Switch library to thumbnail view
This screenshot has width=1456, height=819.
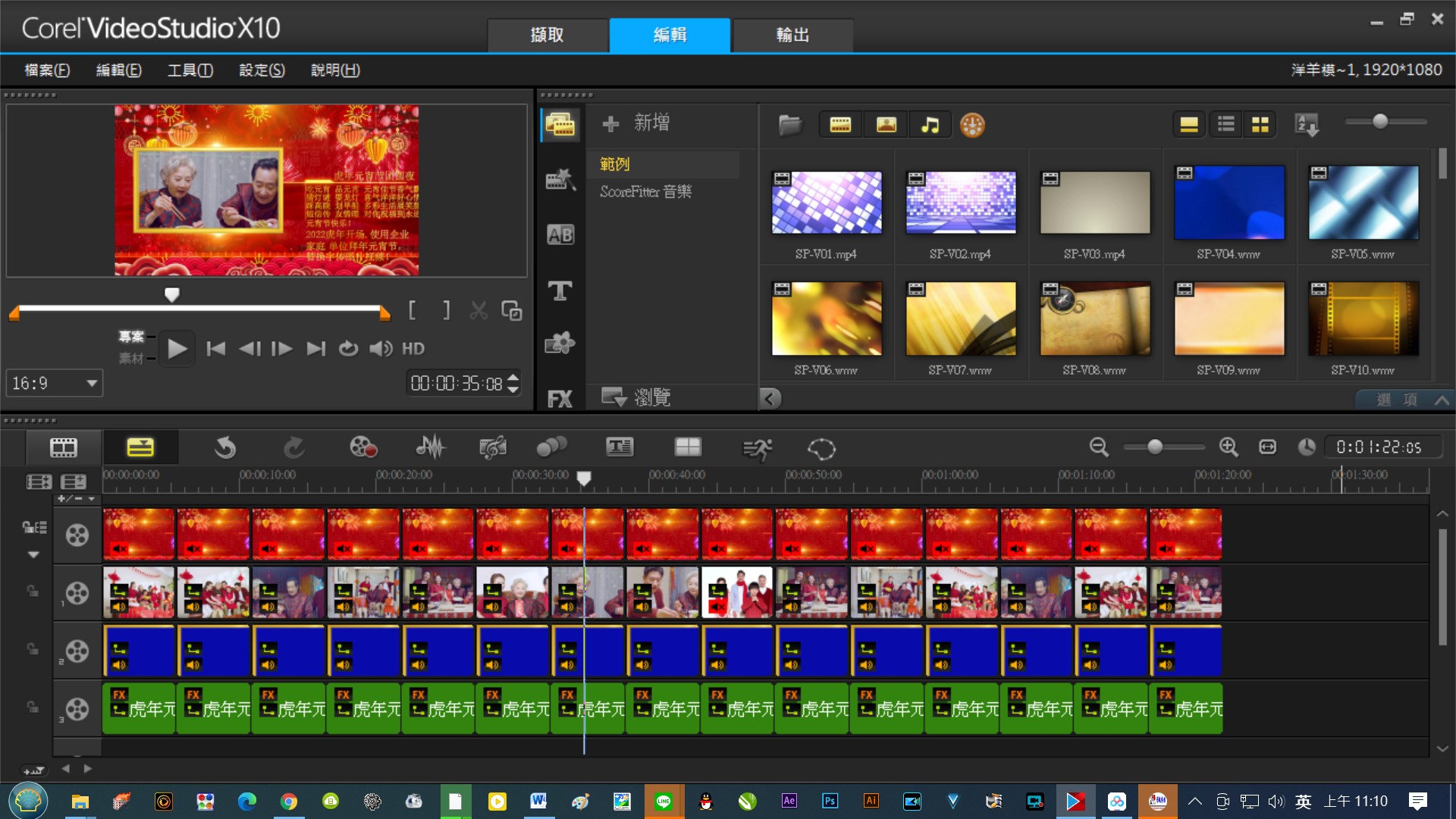coord(1260,125)
